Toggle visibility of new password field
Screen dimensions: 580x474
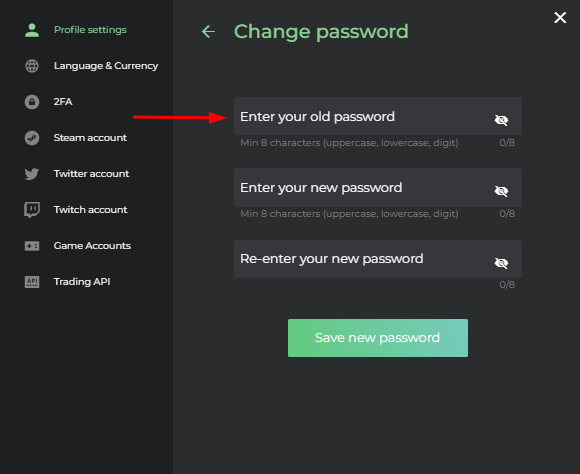tap(501, 191)
